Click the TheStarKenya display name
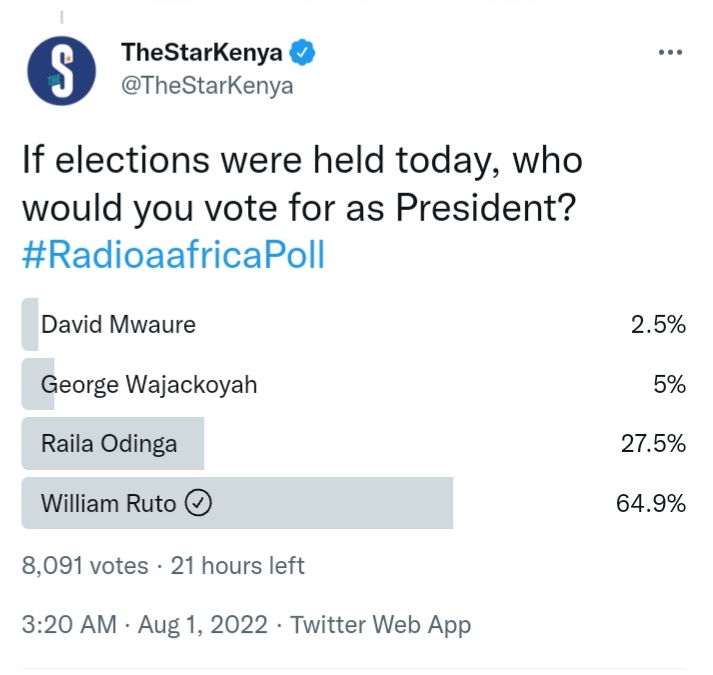This screenshot has width=713, height=675. click(x=201, y=52)
